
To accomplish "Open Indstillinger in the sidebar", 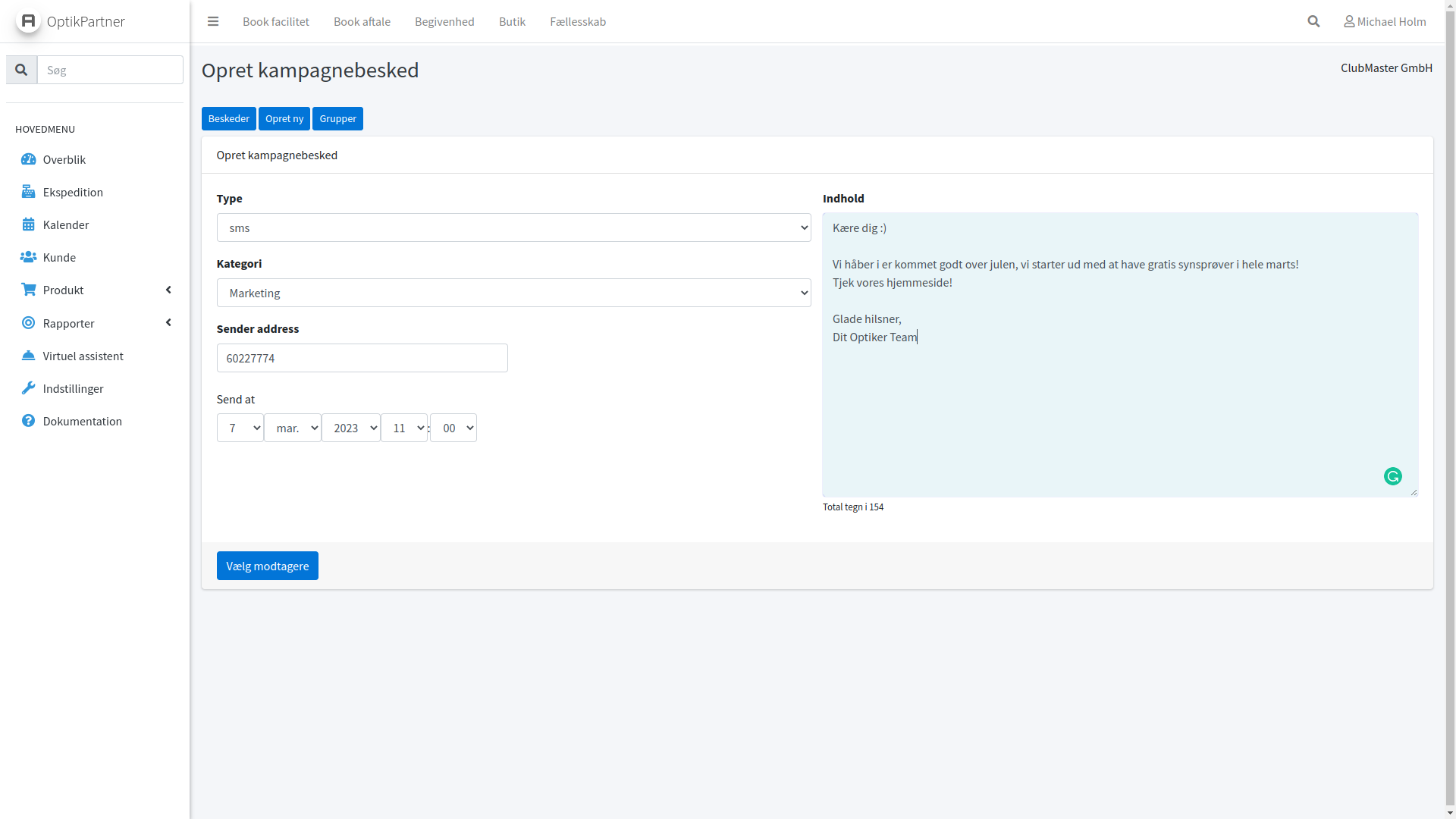I will (x=73, y=388).
